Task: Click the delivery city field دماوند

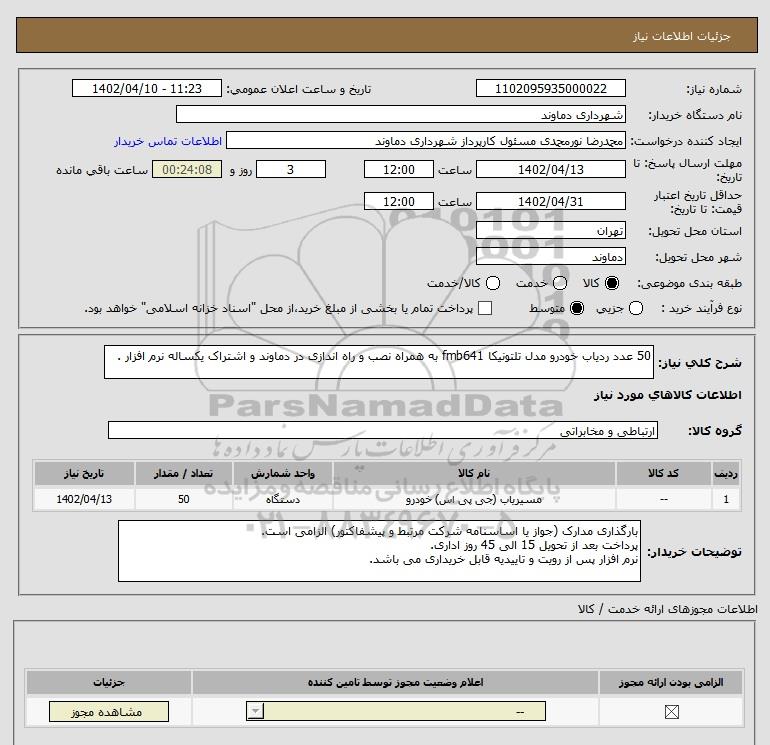Action: [550, 256]
